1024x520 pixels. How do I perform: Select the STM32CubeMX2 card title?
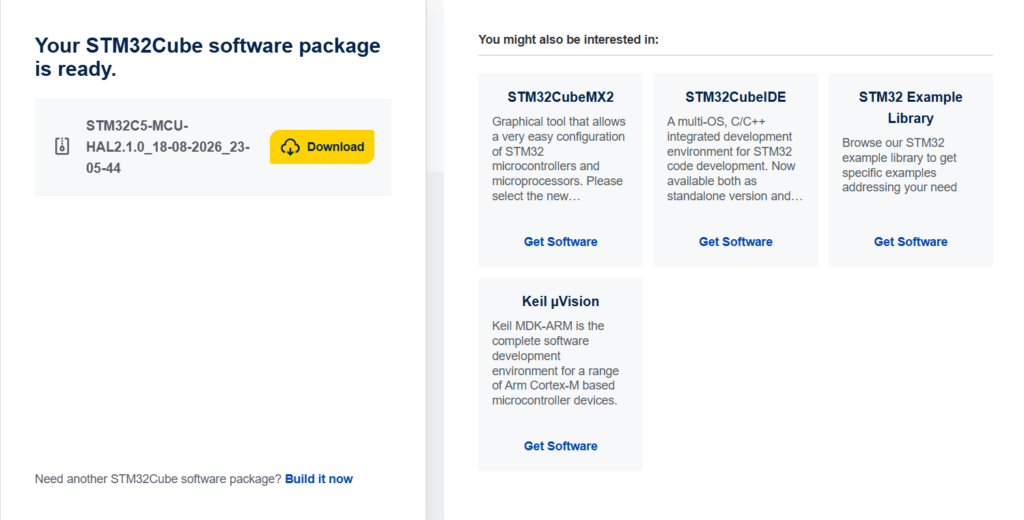click(560, 97)
